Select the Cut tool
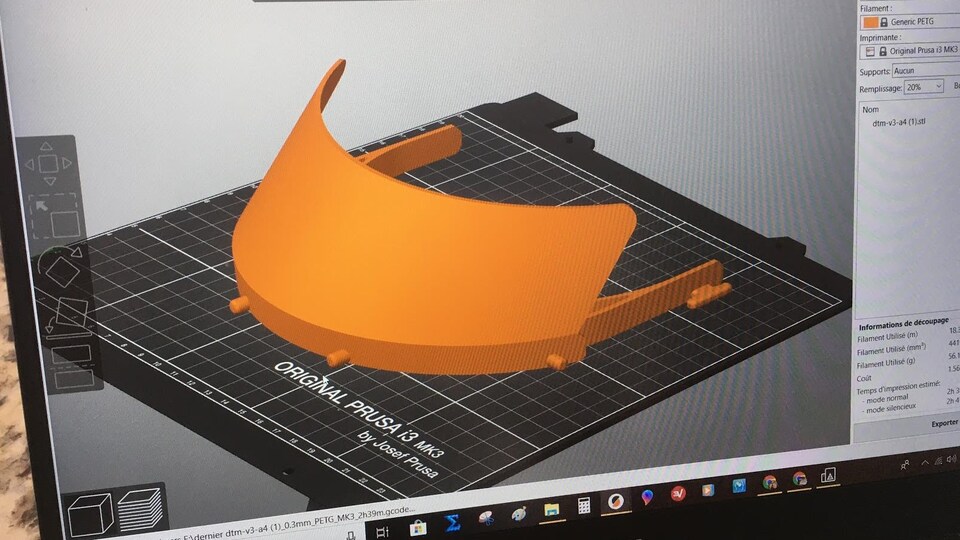This screenshot has height=540, width=960. 72,367
